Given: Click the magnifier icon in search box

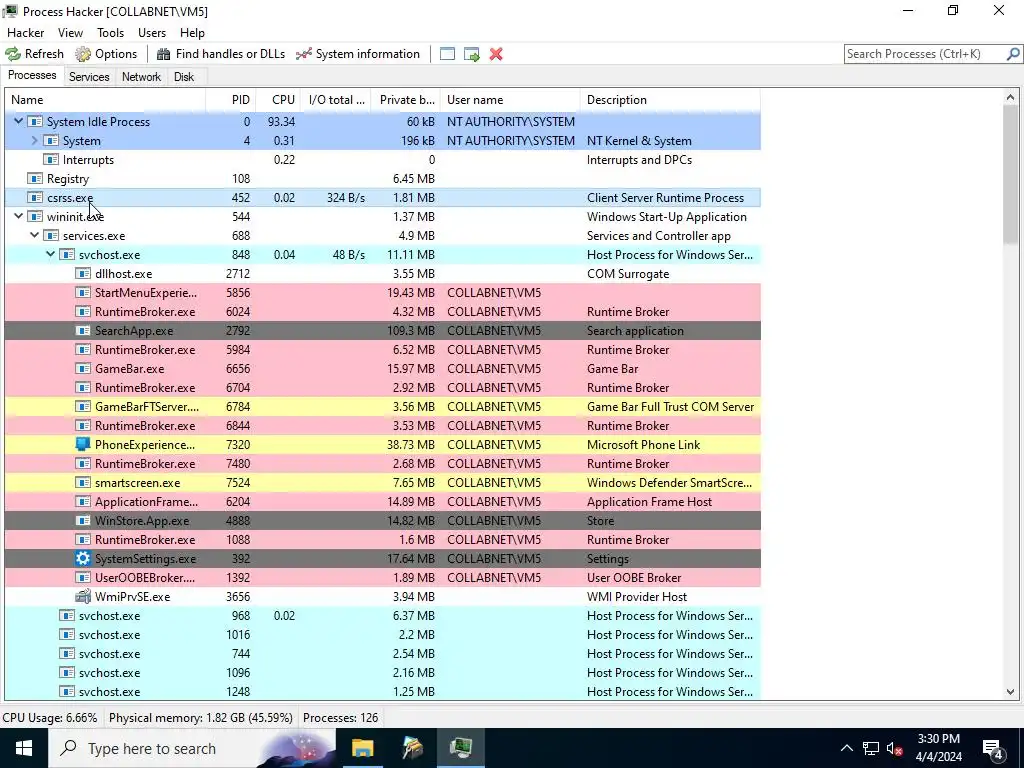Looking at the screenshot, I should [x=1013, y=54].
